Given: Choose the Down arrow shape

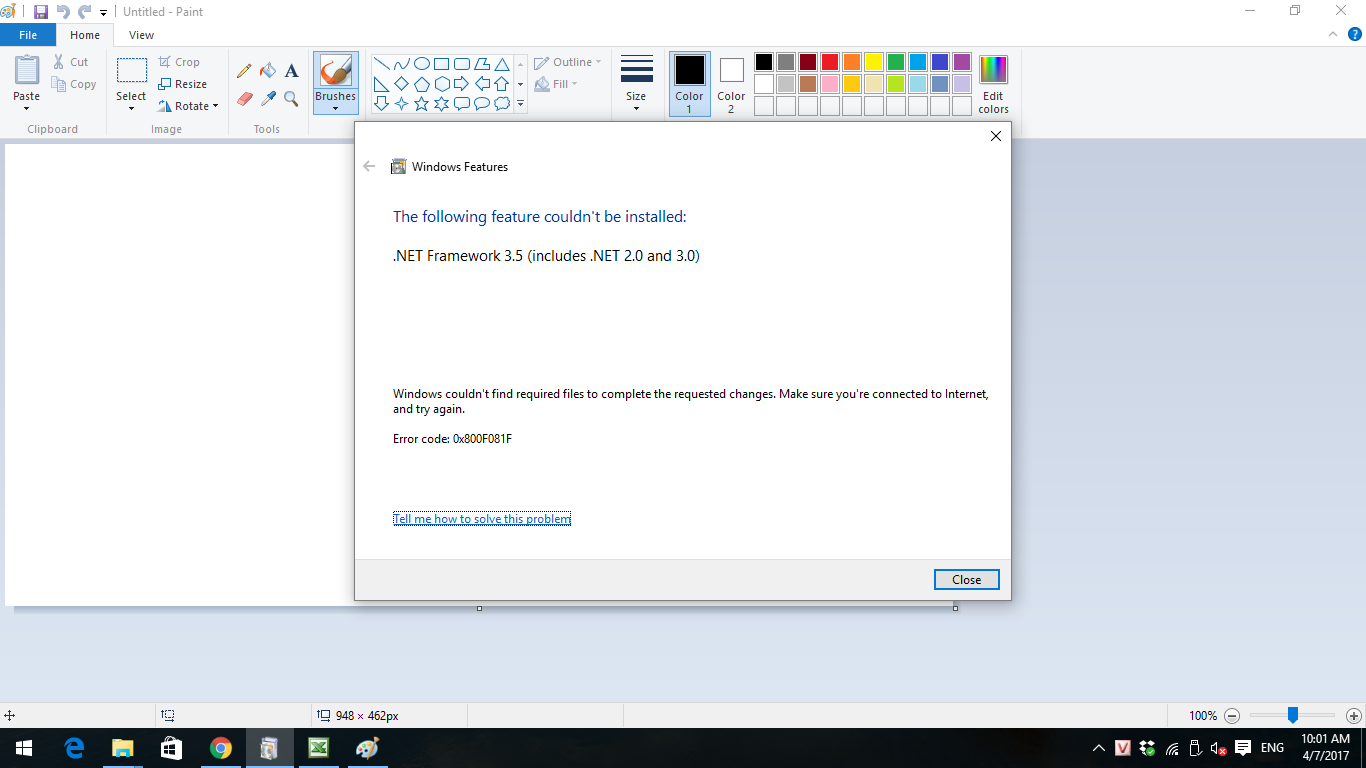Looking at the screenshot, I should coord(382,103).
